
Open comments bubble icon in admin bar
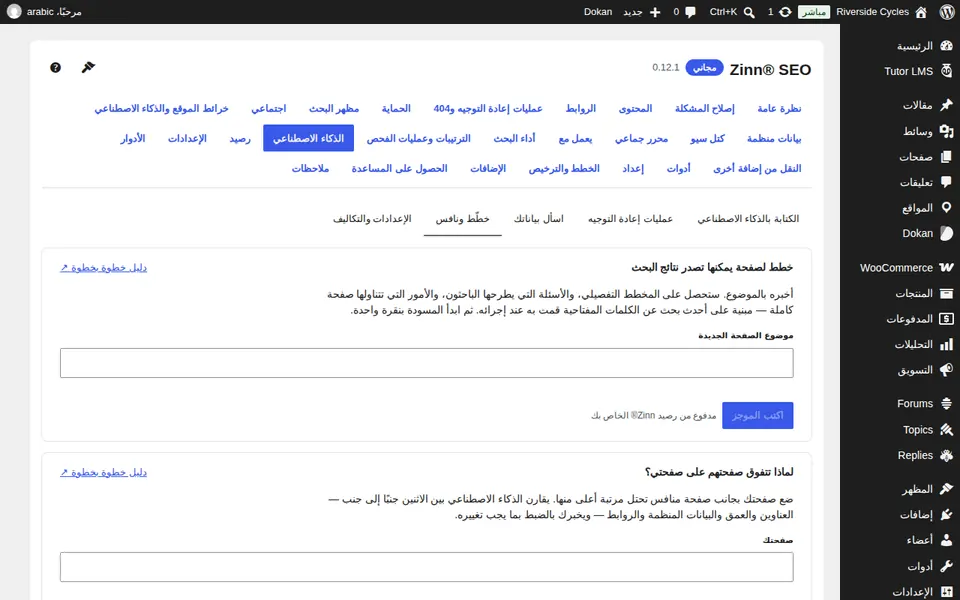click(x=691, y=12)
